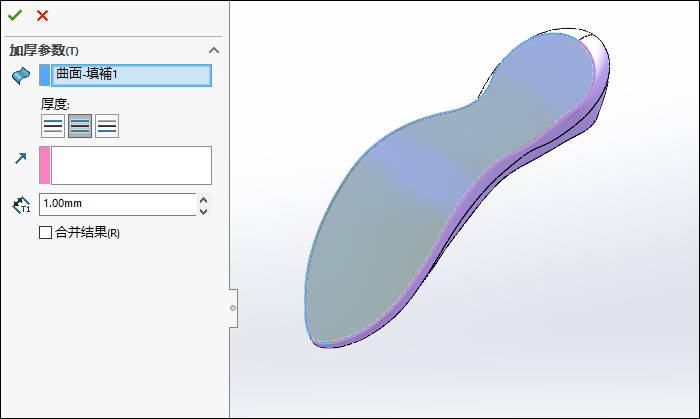Collapse the 加厚参数 section chevron
Image resolution: width=700 pixels, height=419 pixels.
point(214,50)
